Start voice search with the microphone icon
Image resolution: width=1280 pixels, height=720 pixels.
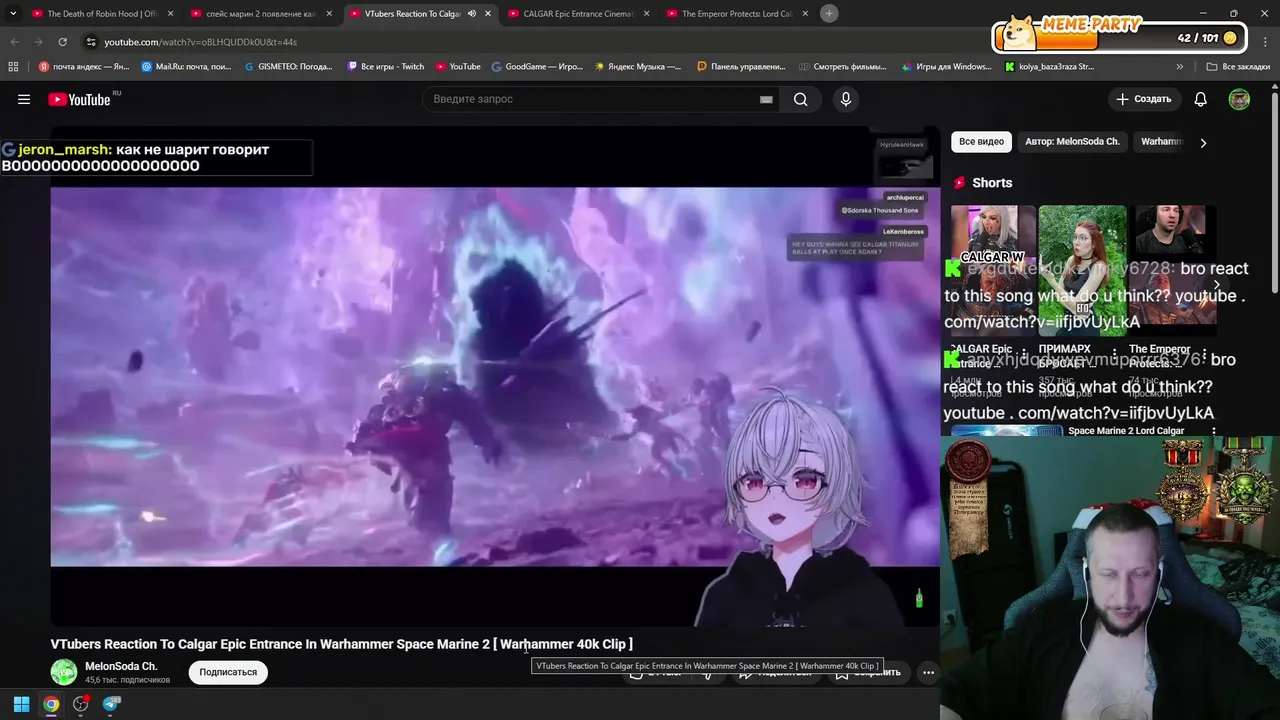pyautogui.click(x=846, y=99)
